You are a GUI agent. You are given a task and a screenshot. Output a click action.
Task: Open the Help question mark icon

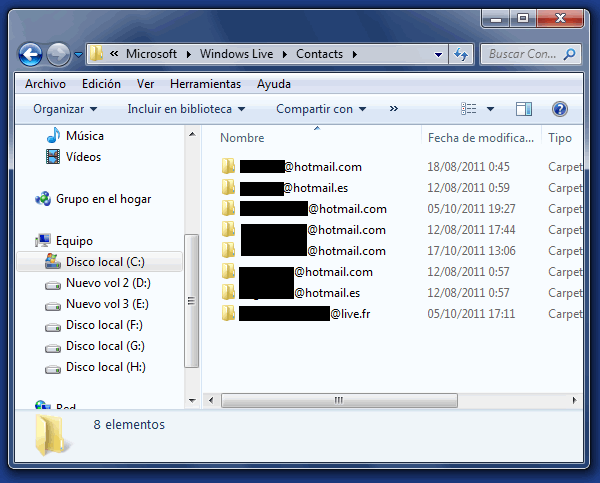click(x=560, y=109)
